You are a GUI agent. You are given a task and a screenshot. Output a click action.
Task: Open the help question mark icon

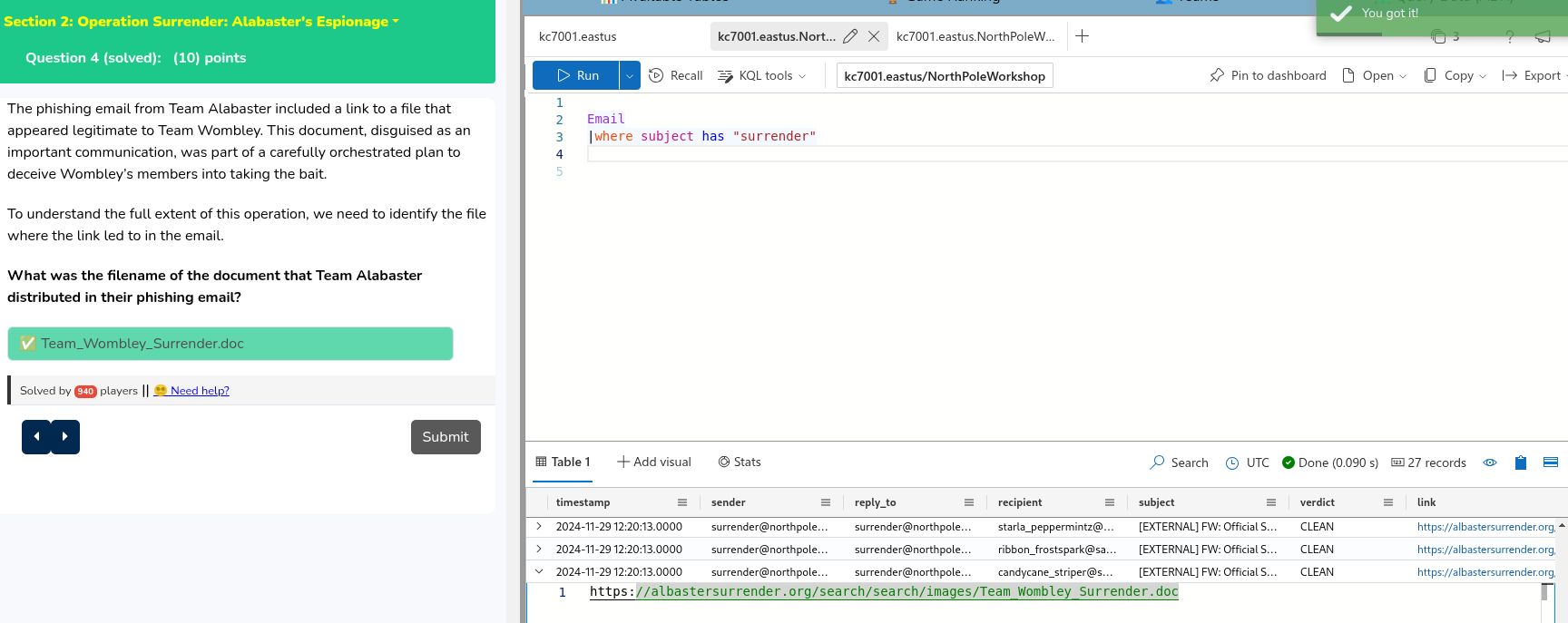pos(1510,37)
